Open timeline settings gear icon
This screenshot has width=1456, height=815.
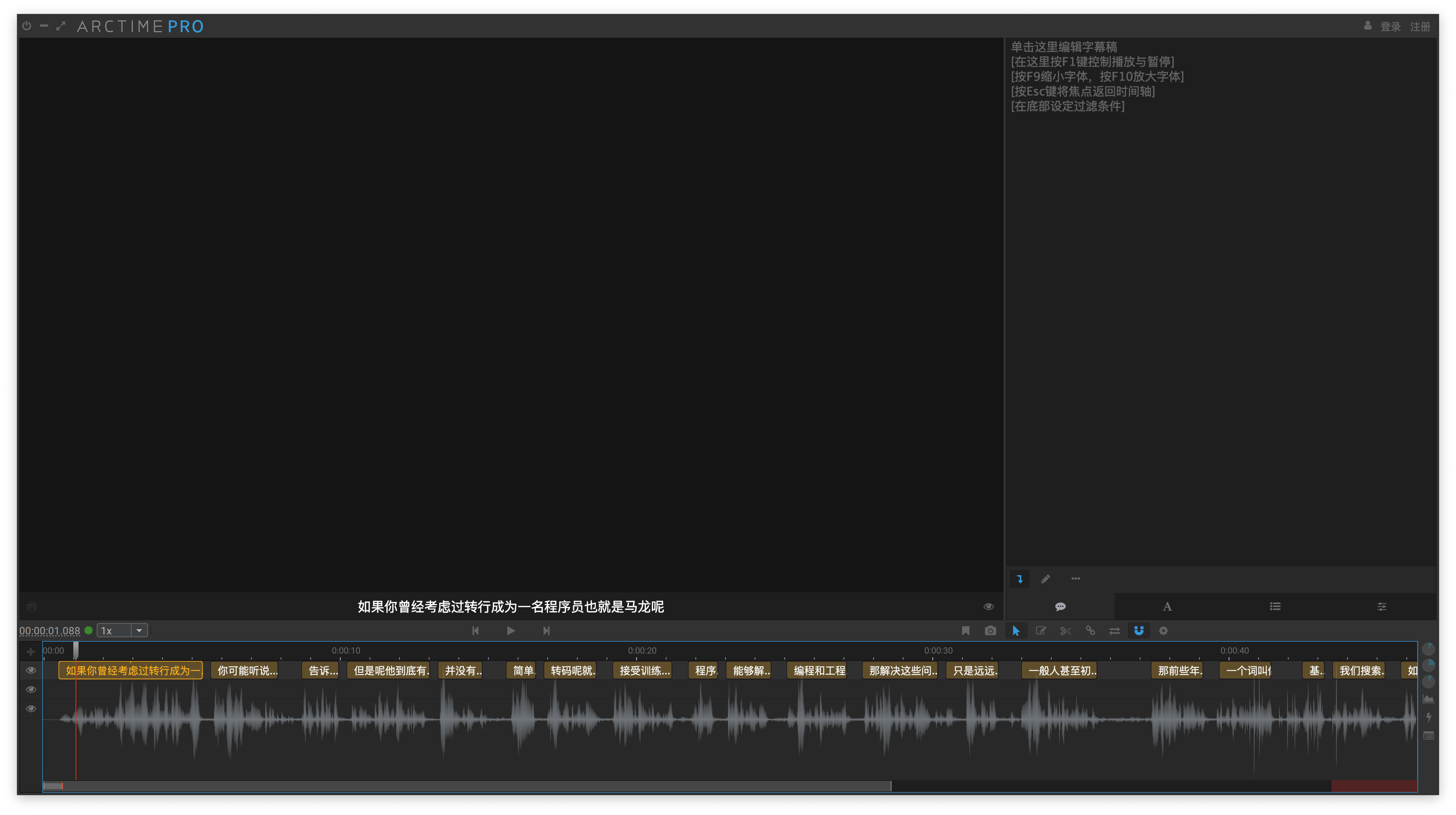[x=1163, y=631]
